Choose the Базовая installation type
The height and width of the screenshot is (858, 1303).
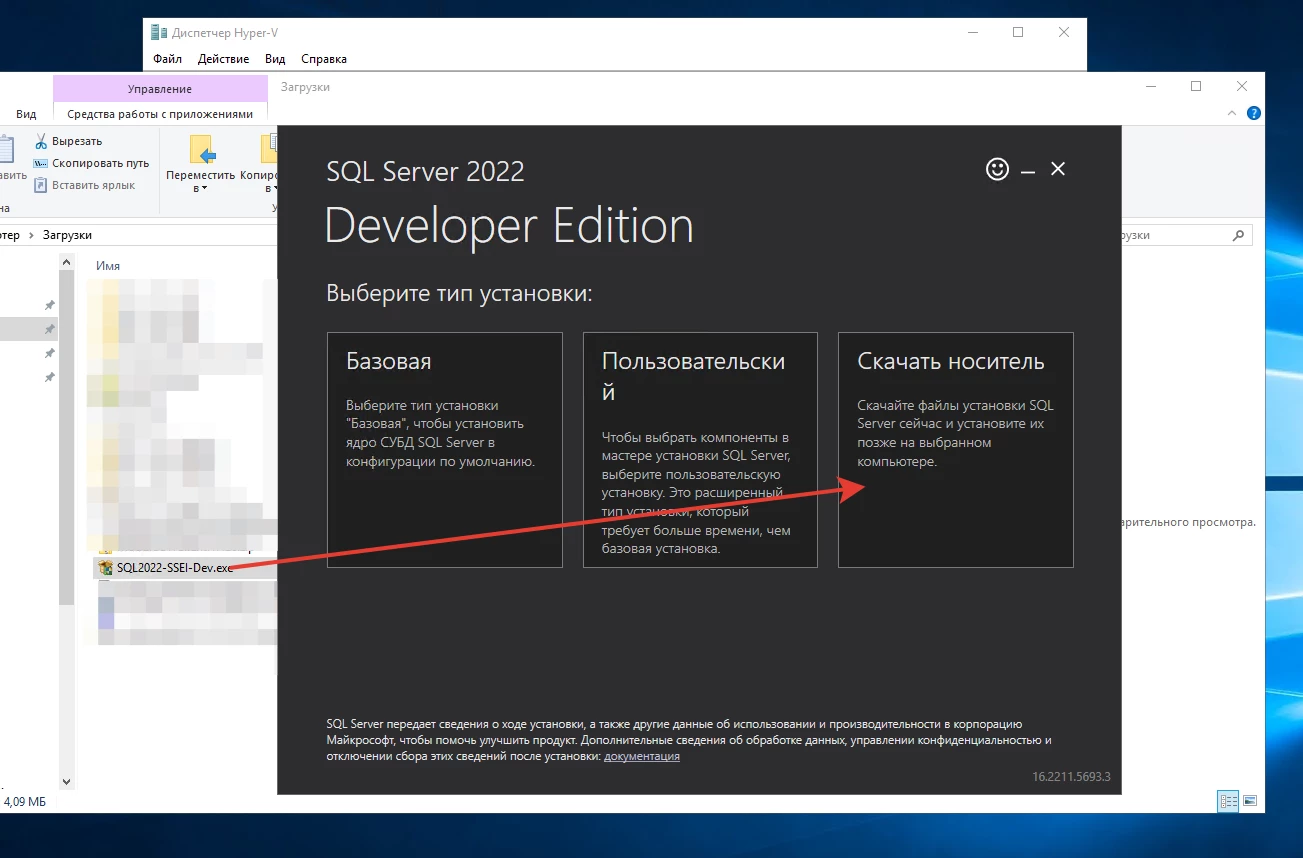pyautogui.click(x=444, y=449)
